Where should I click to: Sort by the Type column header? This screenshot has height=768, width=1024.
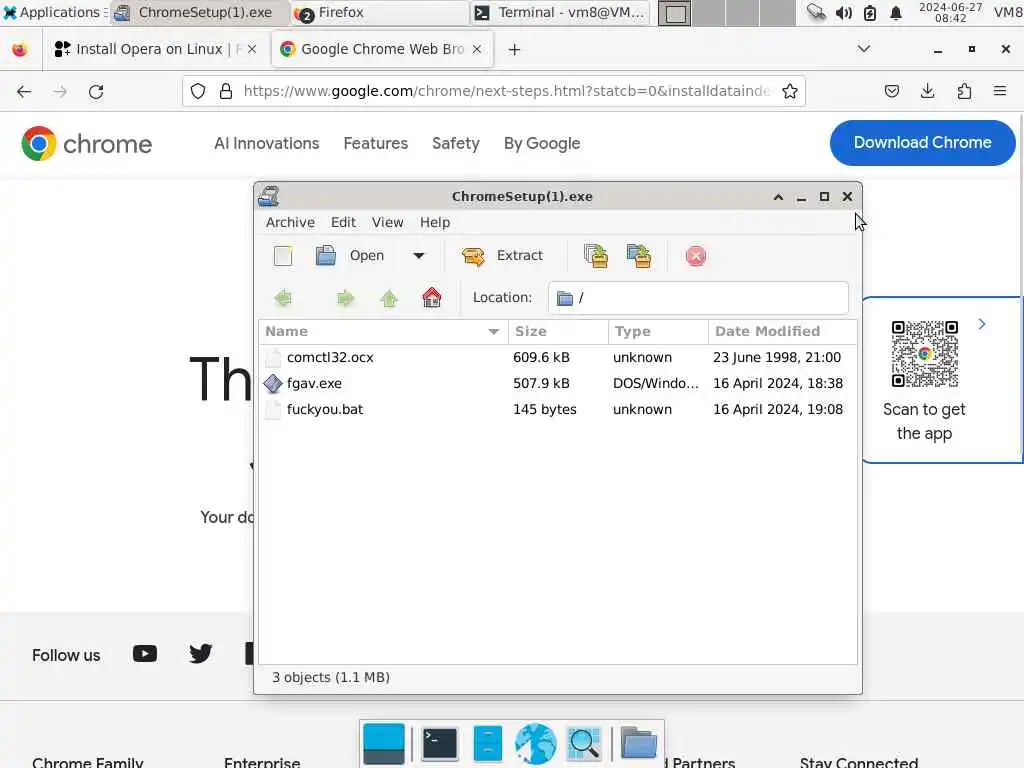658,331
